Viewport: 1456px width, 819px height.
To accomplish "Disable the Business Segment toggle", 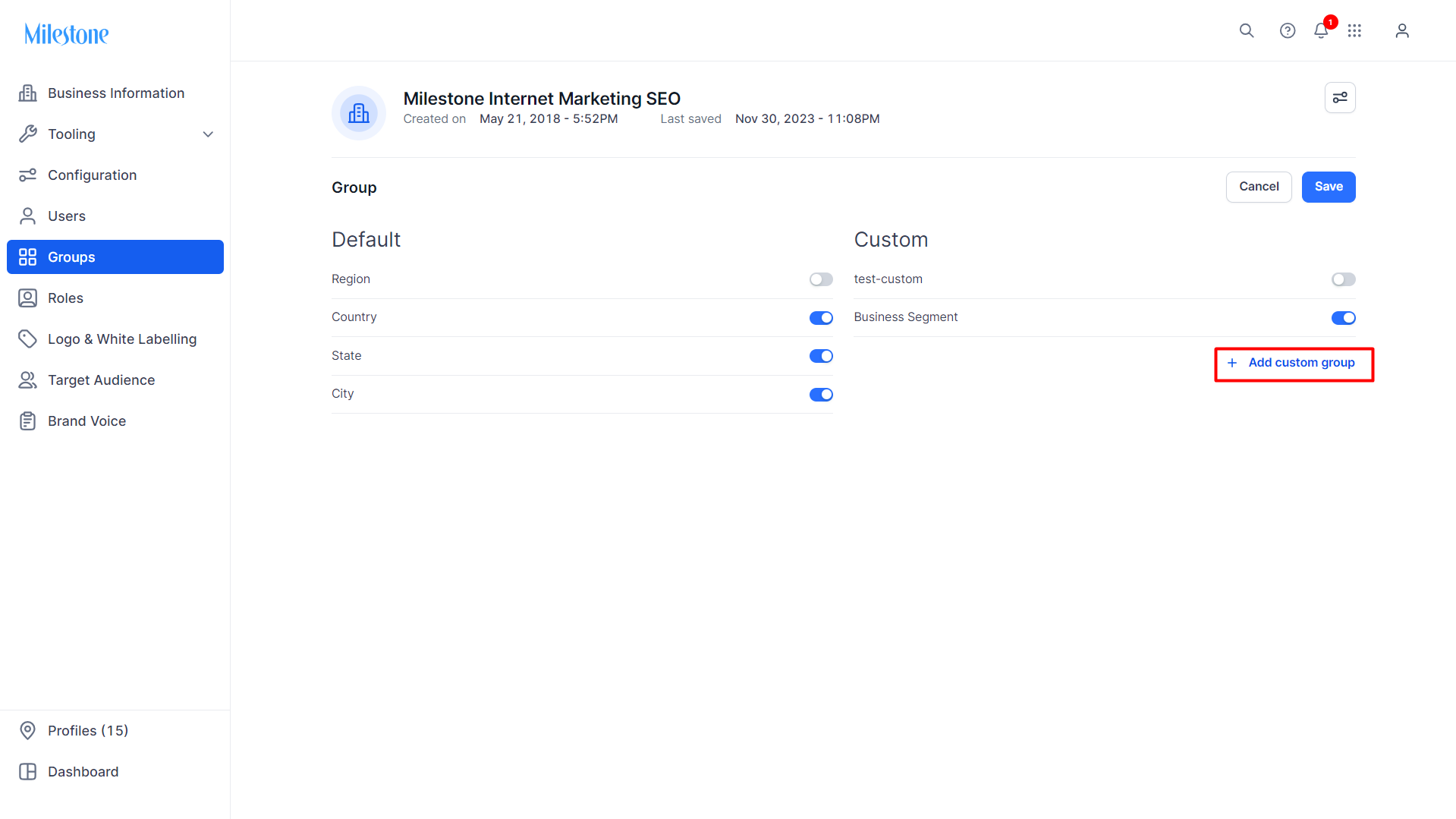I will pos(1343,318).
